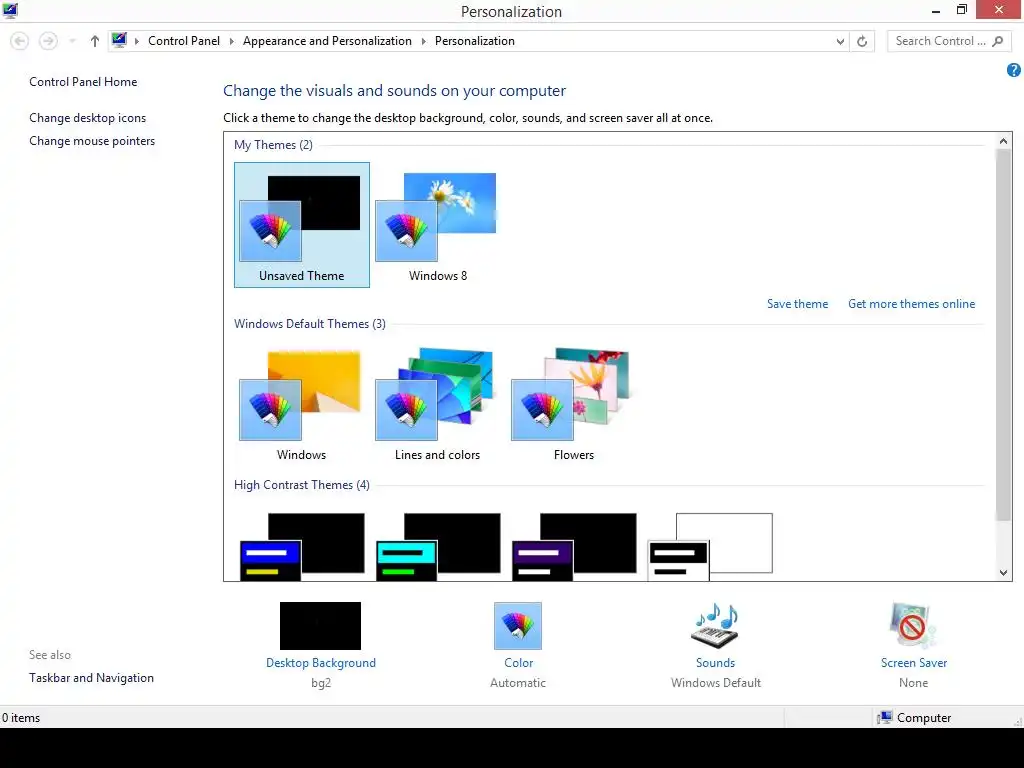This screenshot has width=1024, height=768.
Task: Click the address bar monitor icon
Action: tap(119, 40)
